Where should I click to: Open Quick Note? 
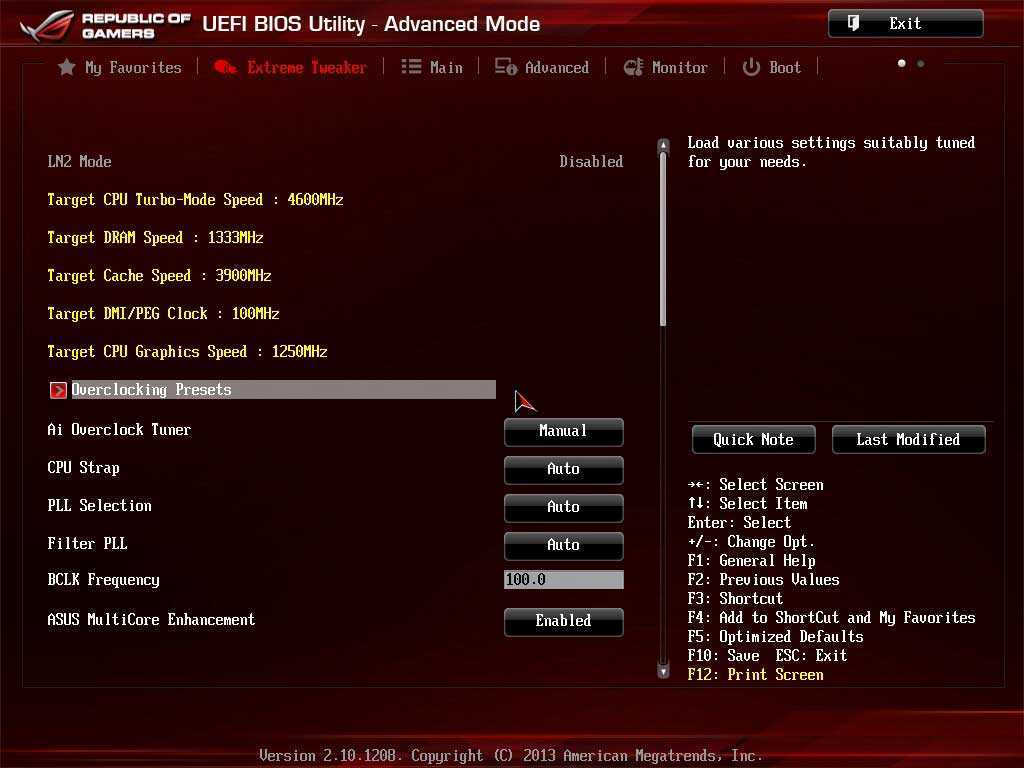coord(753,439)
